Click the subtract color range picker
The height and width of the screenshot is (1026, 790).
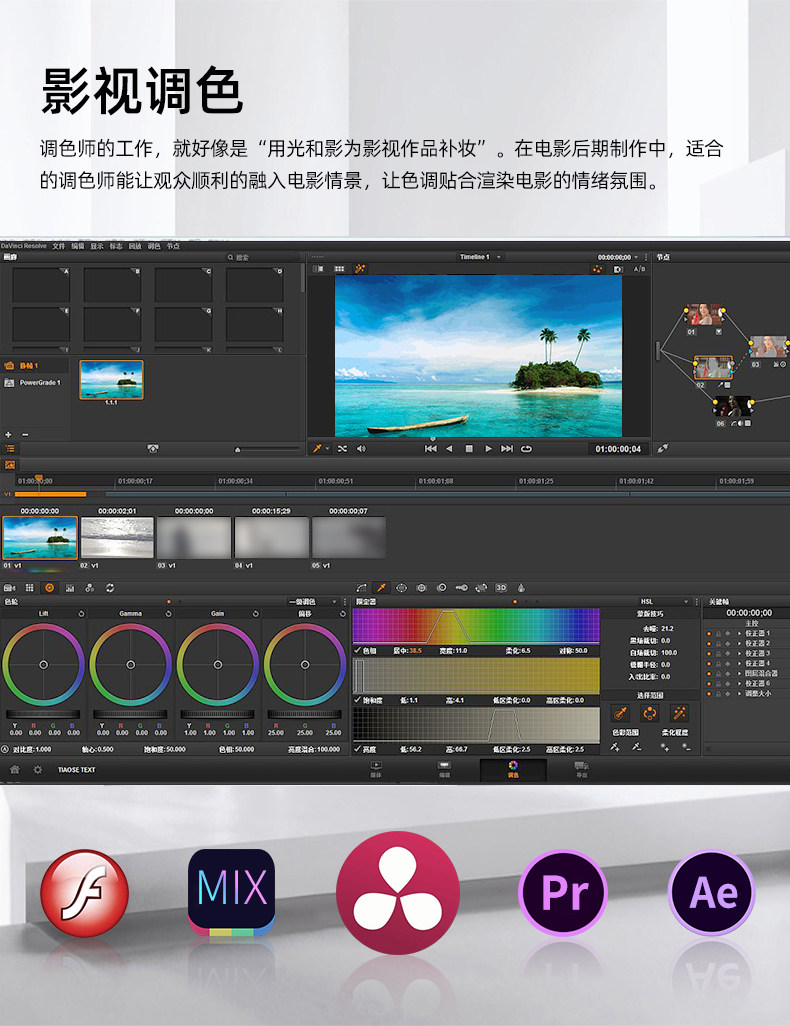(x=637, y=747)
